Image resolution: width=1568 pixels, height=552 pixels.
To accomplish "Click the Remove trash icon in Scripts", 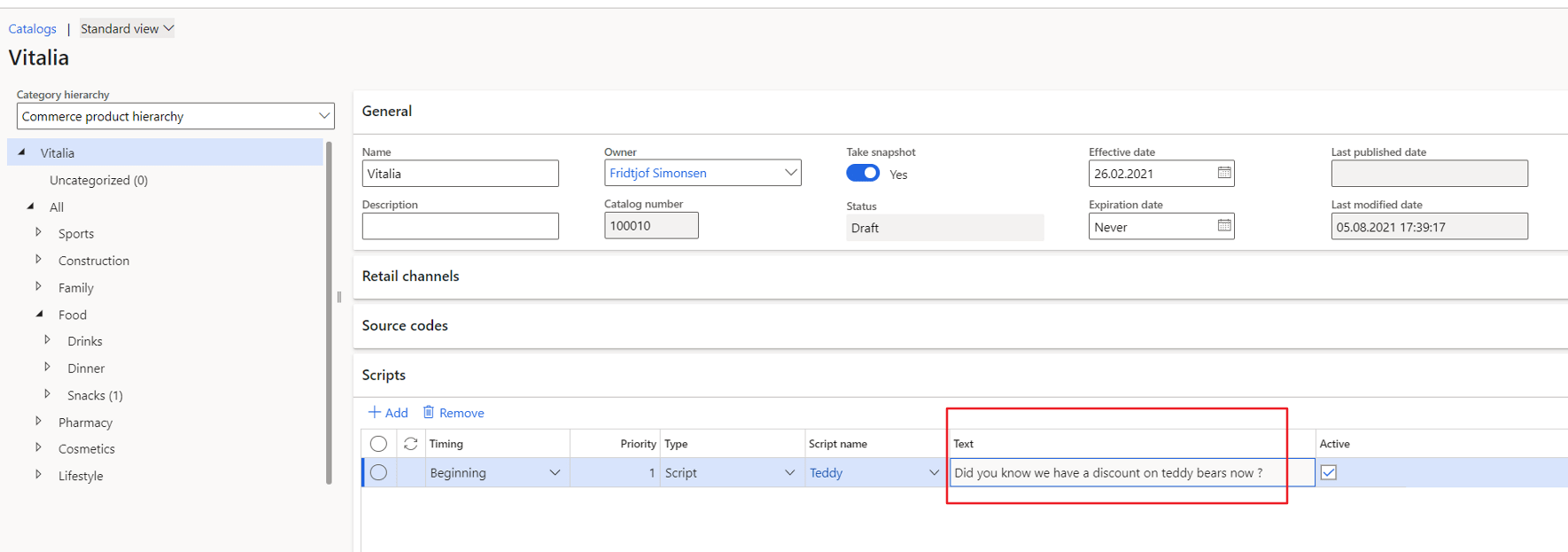I will pos(429,412).
